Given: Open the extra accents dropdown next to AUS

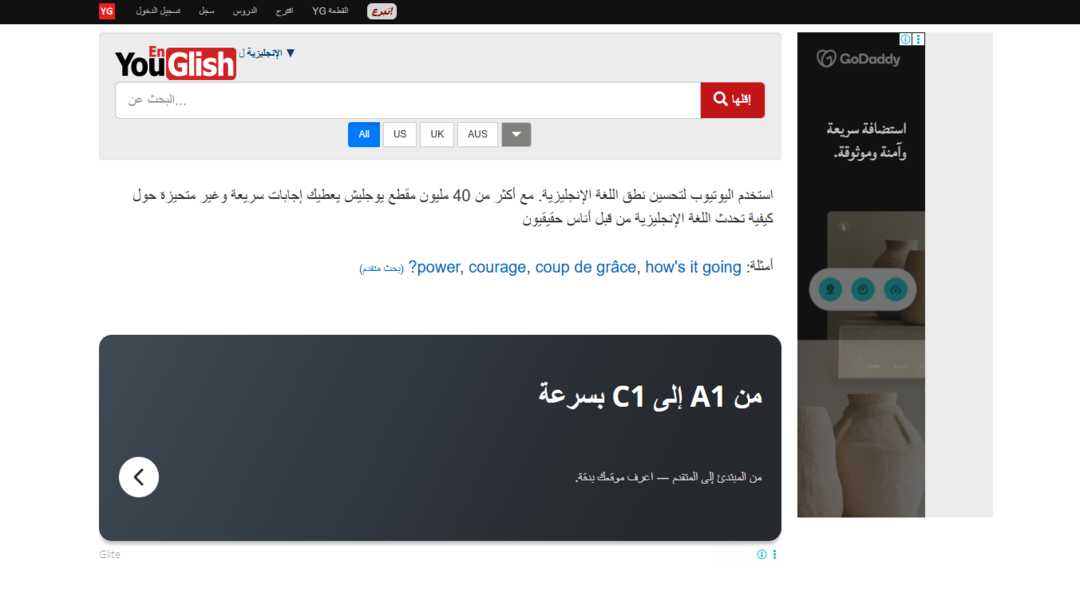Looking at the screenshot, I should [x=516, y=134].
